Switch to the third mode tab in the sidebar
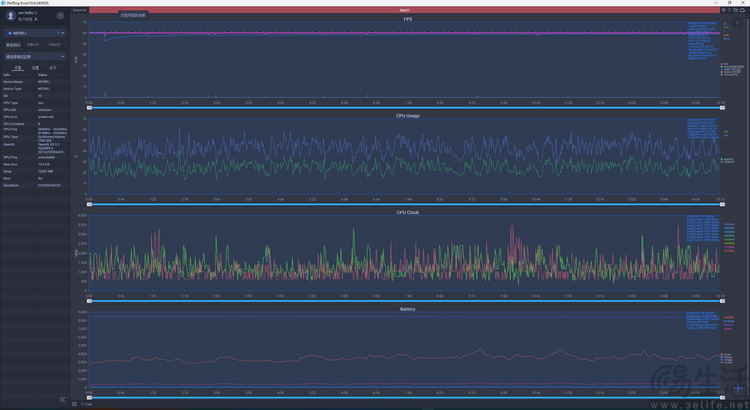 tap(55, 45)
